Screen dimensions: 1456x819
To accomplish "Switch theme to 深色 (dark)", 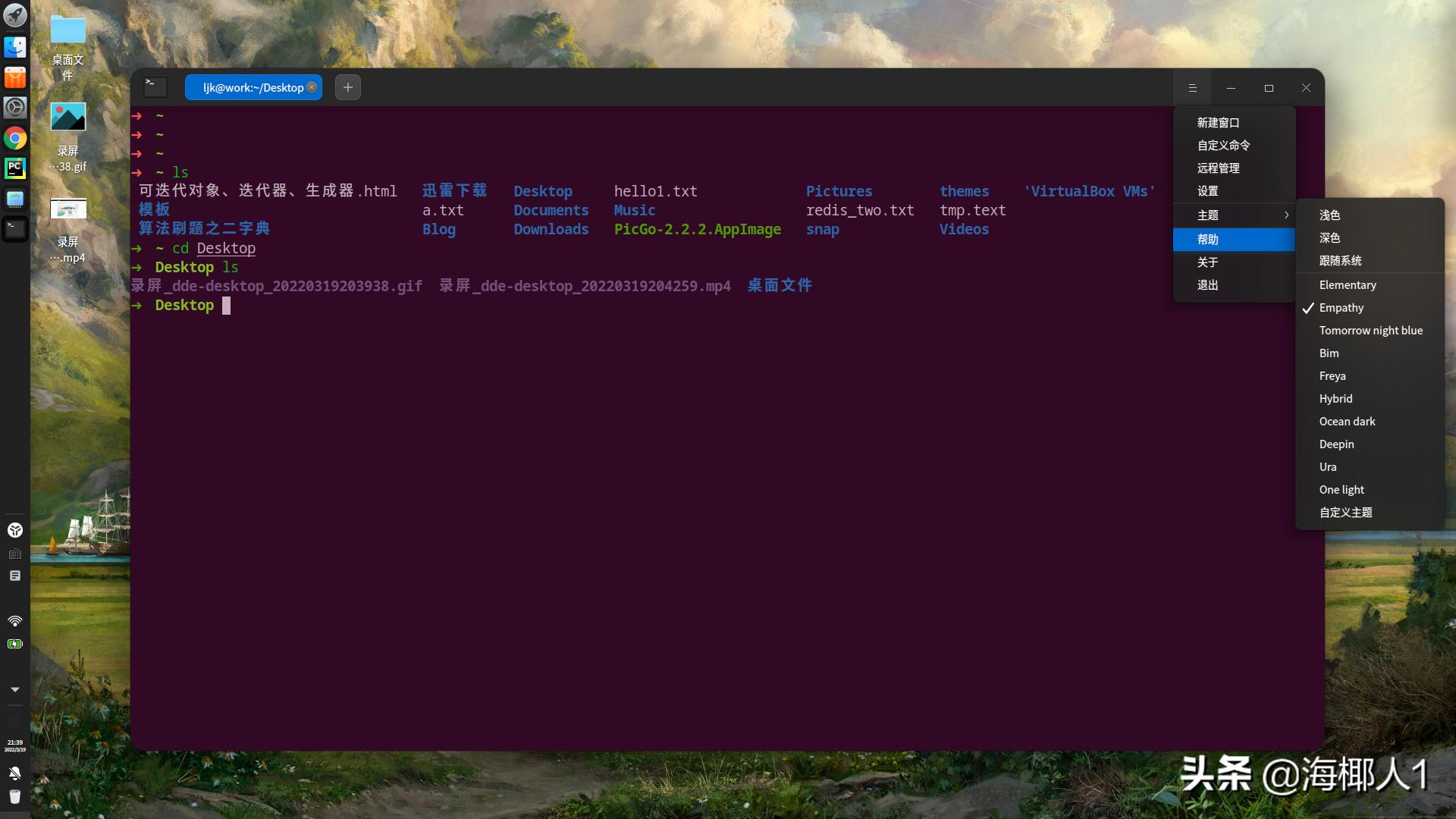I will click(1331, 237).
